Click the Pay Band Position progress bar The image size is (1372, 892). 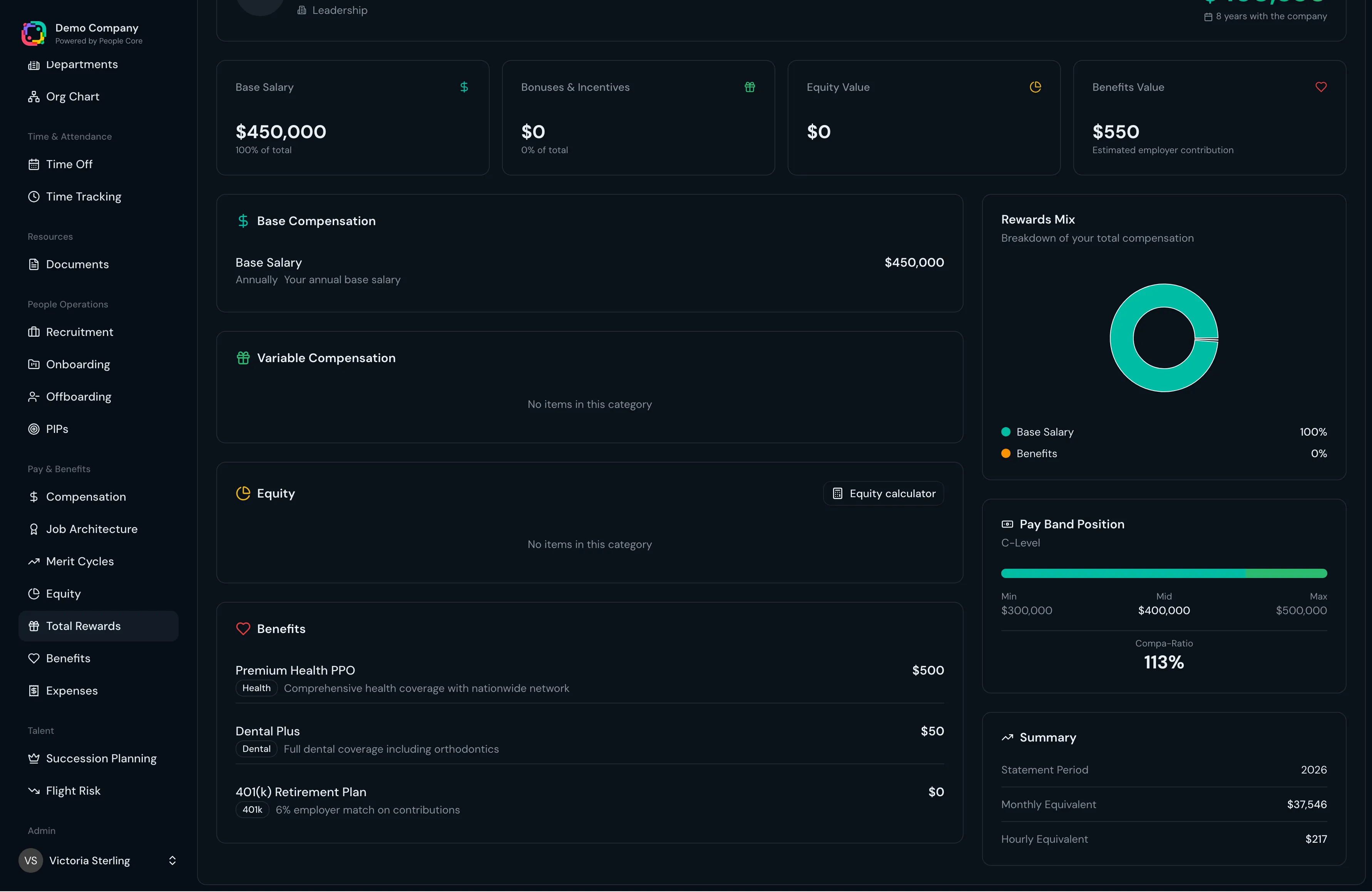point(1163,573)
